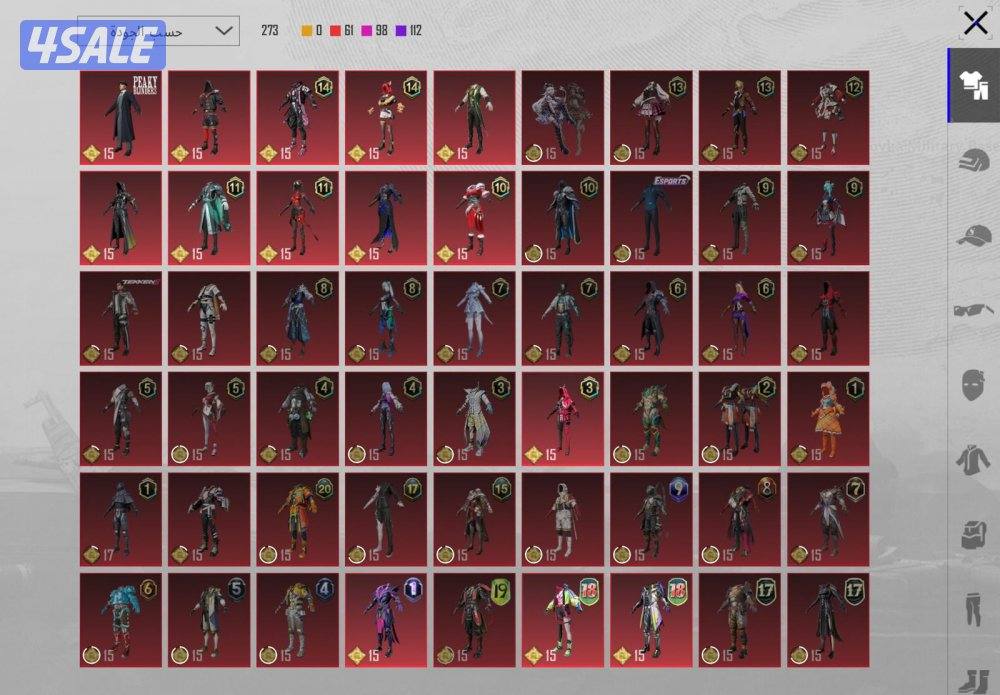This screenshot has height=695, width=1000.
Task: Select the backpack category icon
Action: pos(974,535)
